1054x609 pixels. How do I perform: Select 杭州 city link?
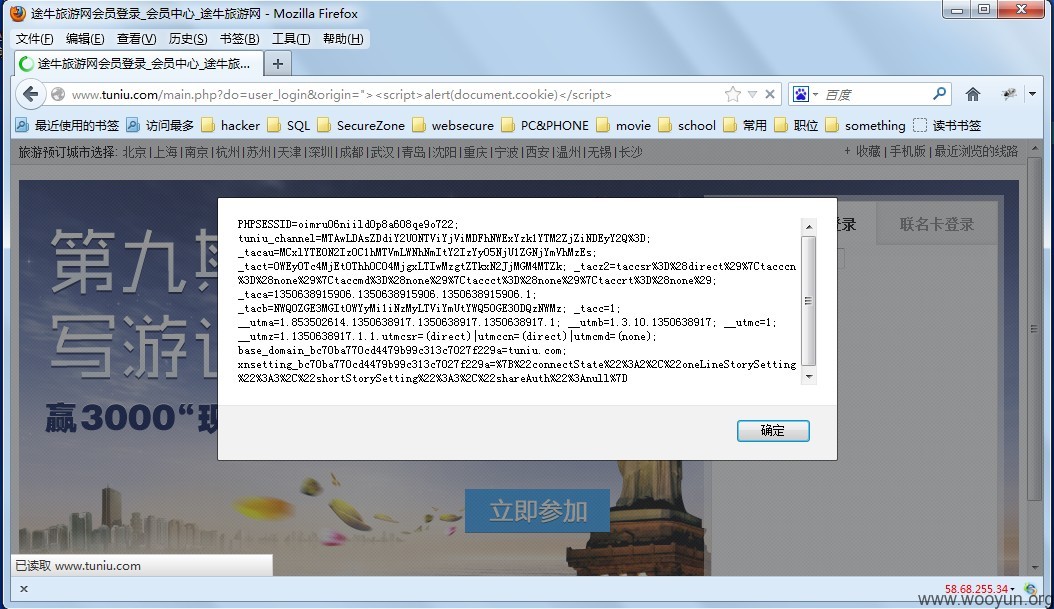227,152
